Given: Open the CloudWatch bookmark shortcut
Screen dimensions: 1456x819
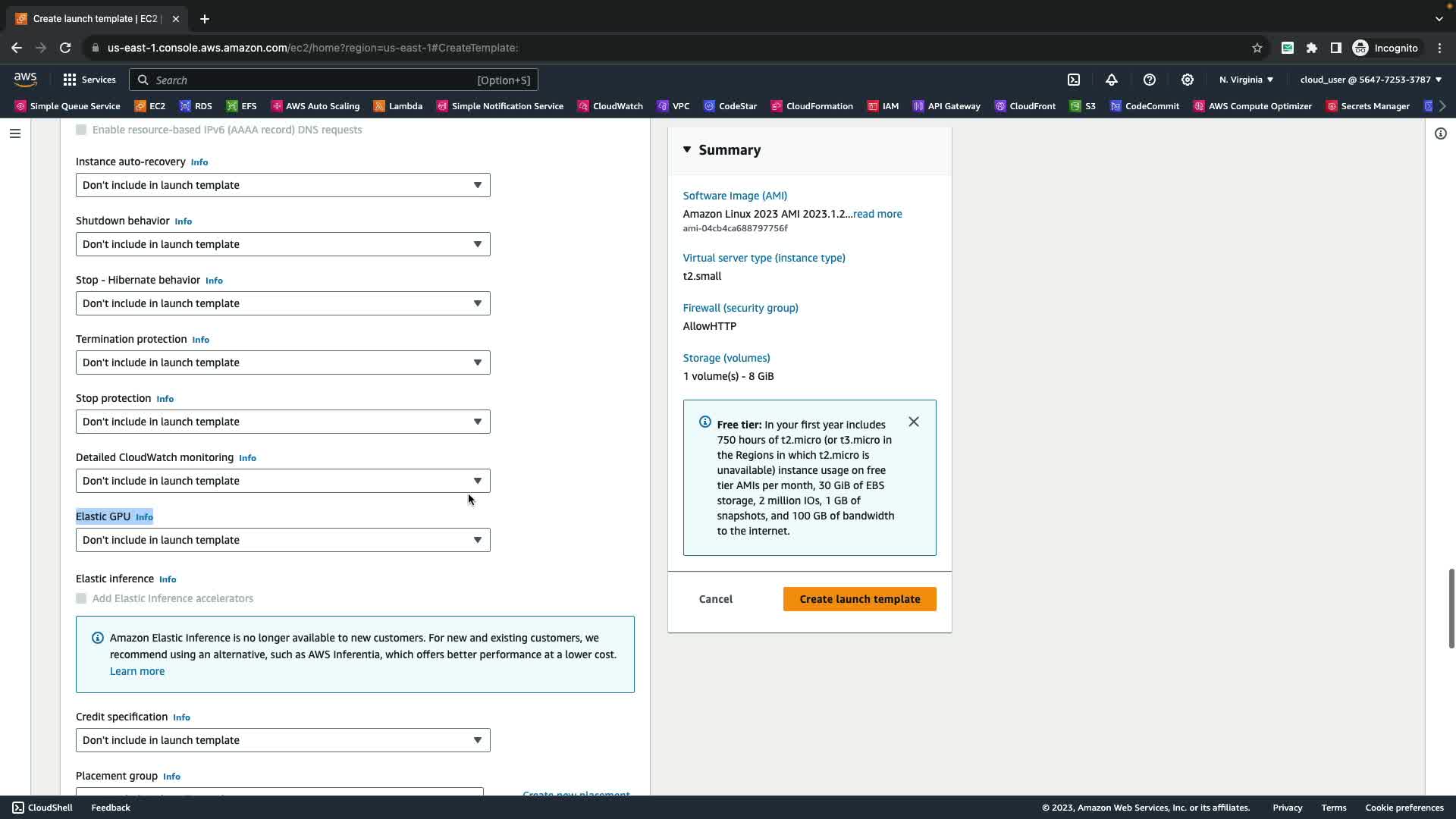Looking at the screenshot, I should (610, 106).
